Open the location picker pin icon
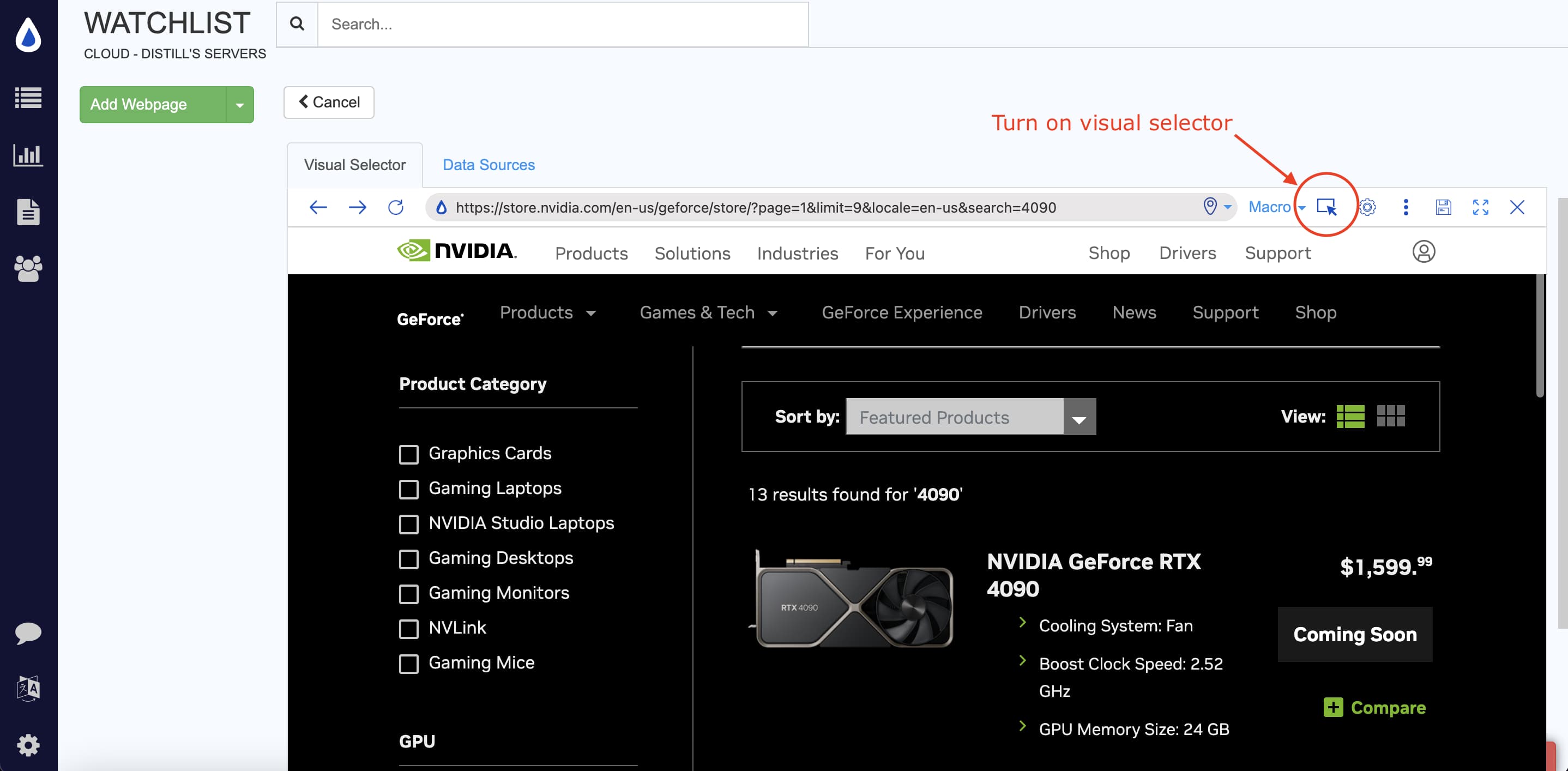Screen dimensions: 1568x771 point(1210,207)
